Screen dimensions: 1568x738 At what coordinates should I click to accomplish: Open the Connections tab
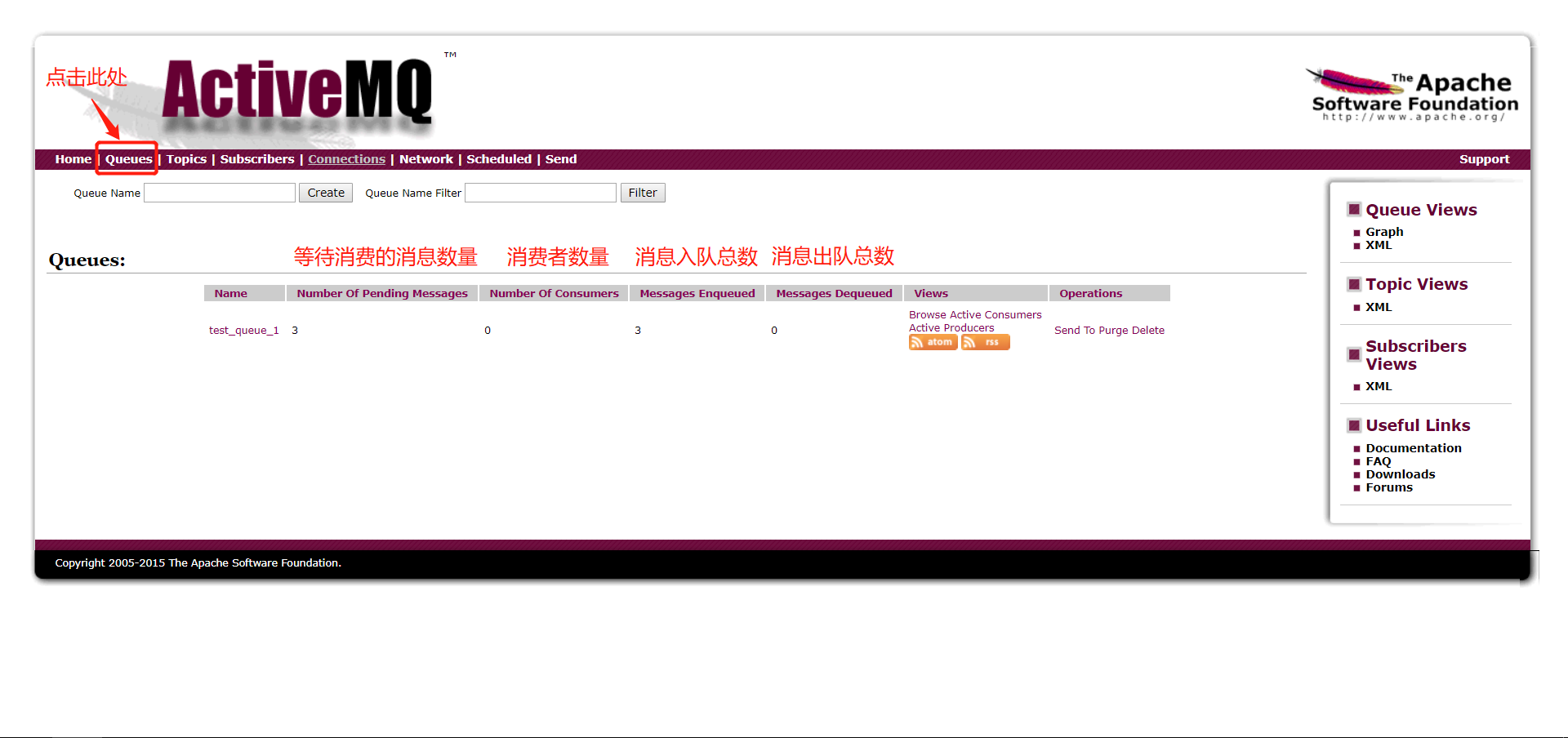[346, 159]
